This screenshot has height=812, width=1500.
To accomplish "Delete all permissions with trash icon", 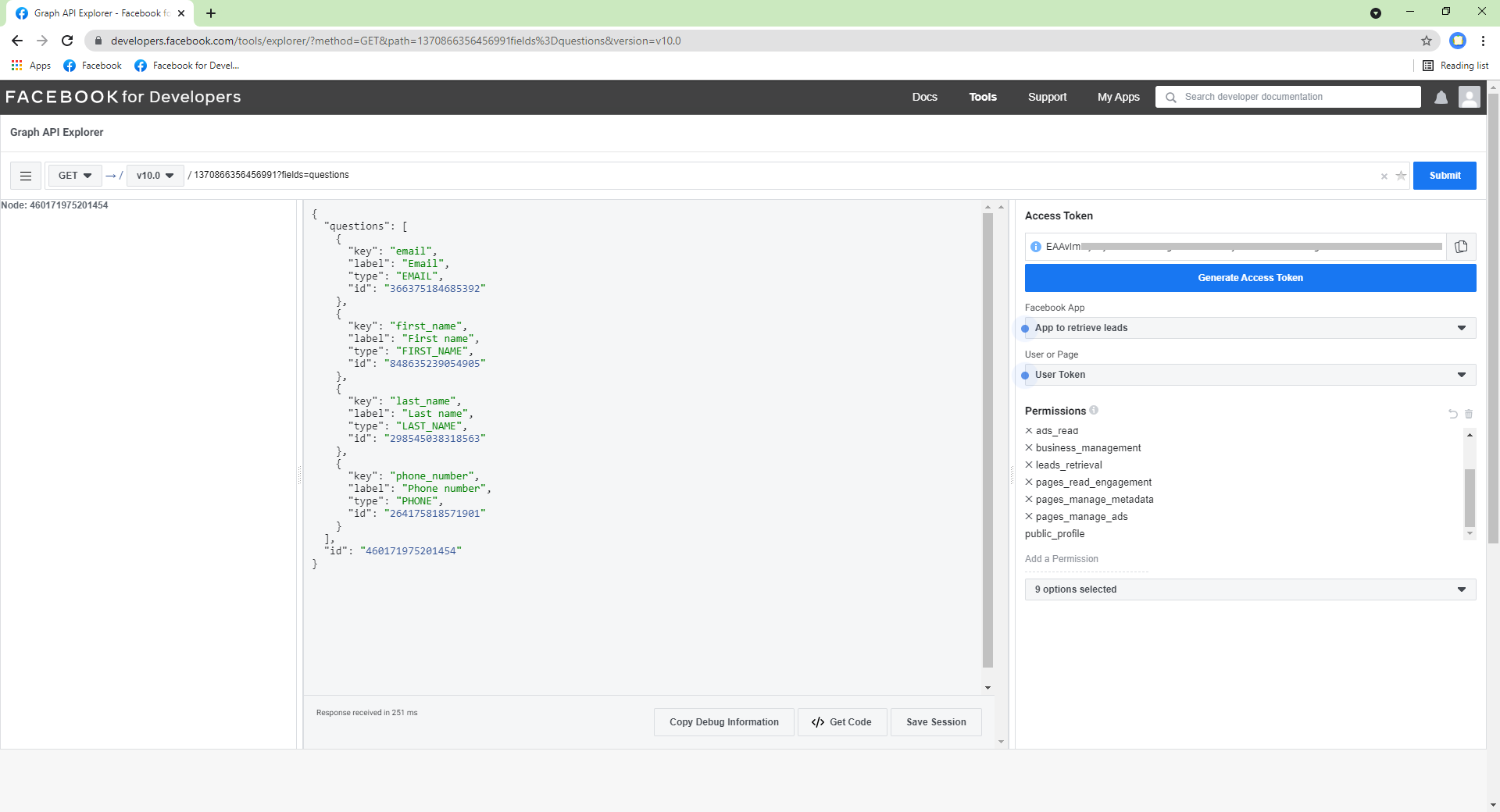I will click(x=1469, y=414).
